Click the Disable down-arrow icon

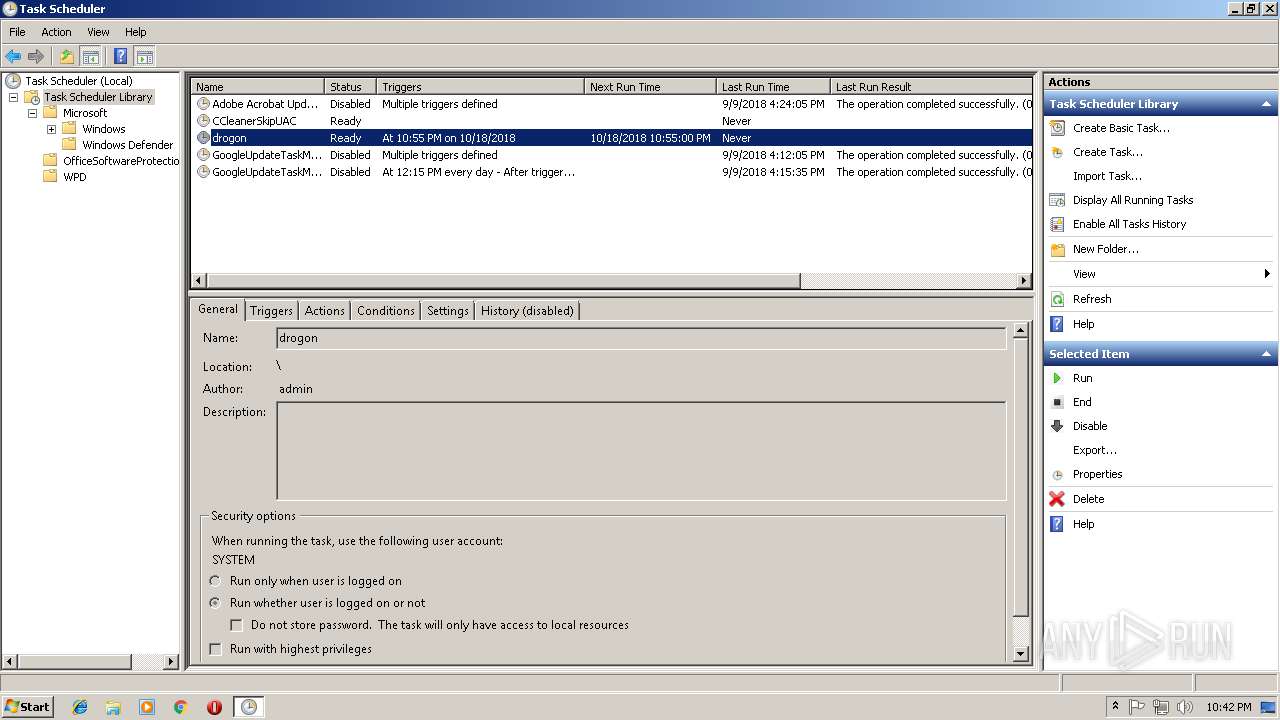point(1057,426)
